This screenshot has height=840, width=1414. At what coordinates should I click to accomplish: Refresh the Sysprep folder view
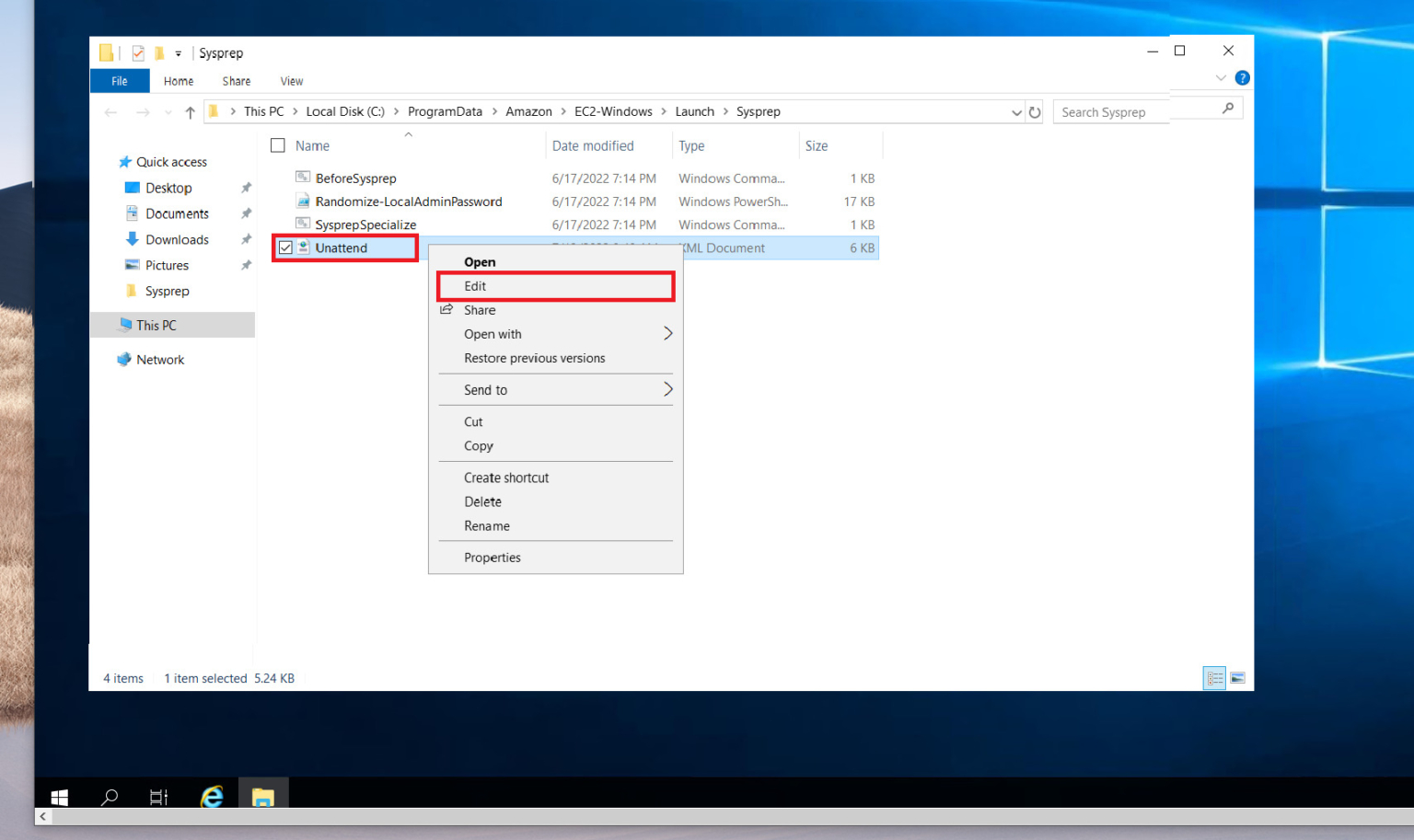click(1034, 111)
